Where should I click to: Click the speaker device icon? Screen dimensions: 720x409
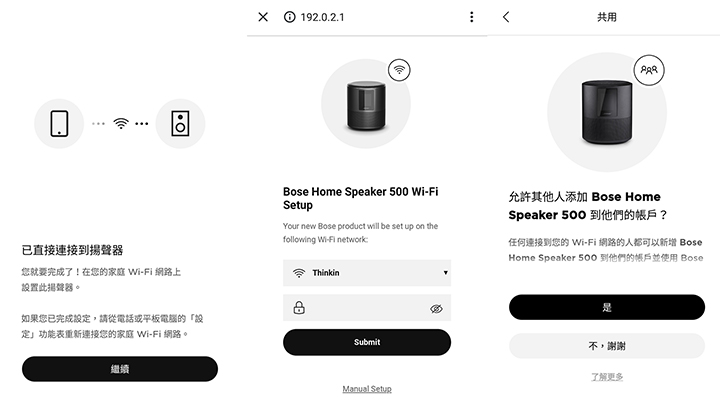(x=180, y=123)
